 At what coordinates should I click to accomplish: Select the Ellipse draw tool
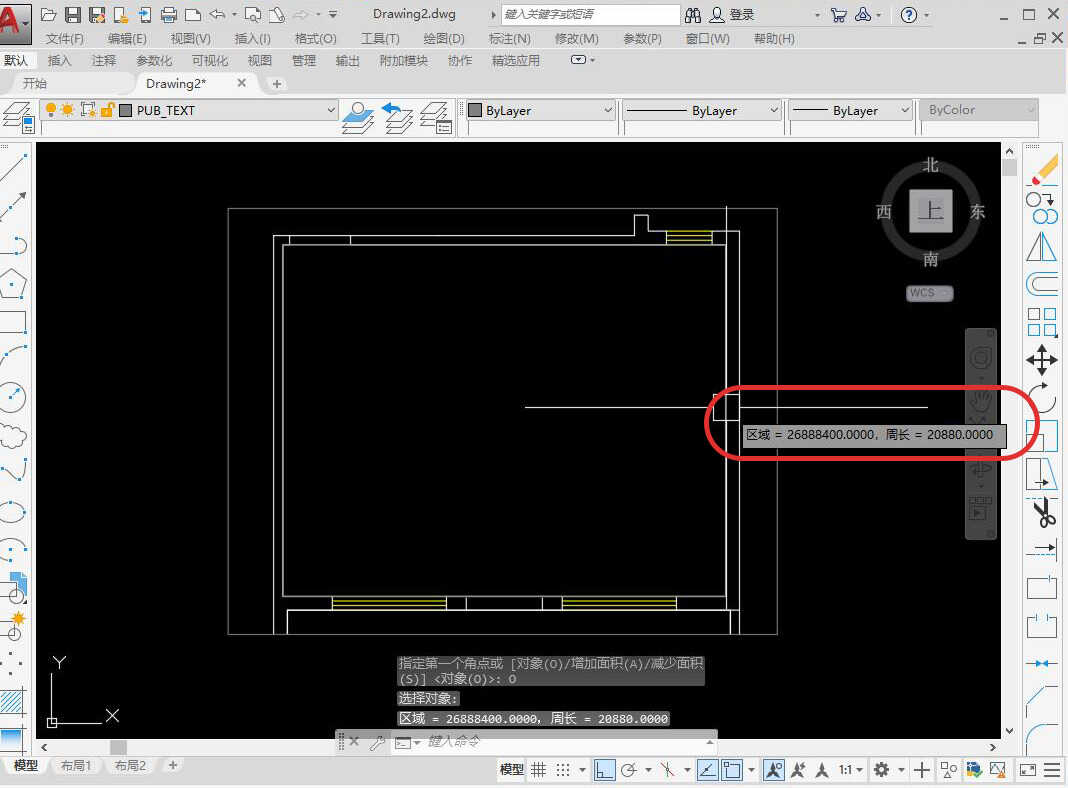pos(13,511)
